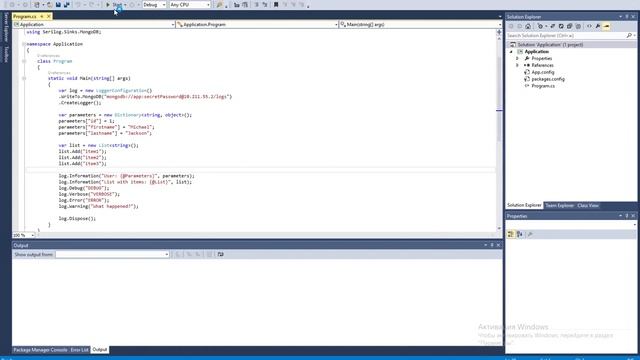Click View Code icon in Solution Explorer
This screenshot has height=360, width=640.
coord(589,26)
